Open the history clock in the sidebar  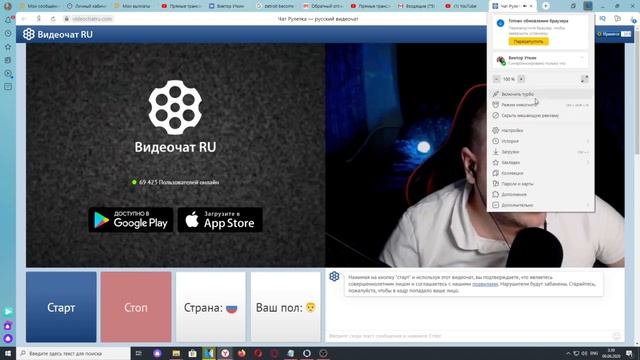pos(8,33)
